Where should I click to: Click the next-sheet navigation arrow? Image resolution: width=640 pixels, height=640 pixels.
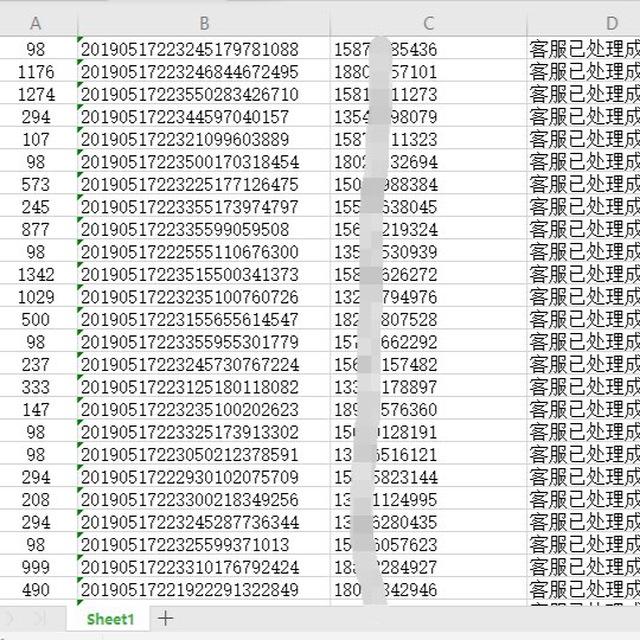pos(9,619)
